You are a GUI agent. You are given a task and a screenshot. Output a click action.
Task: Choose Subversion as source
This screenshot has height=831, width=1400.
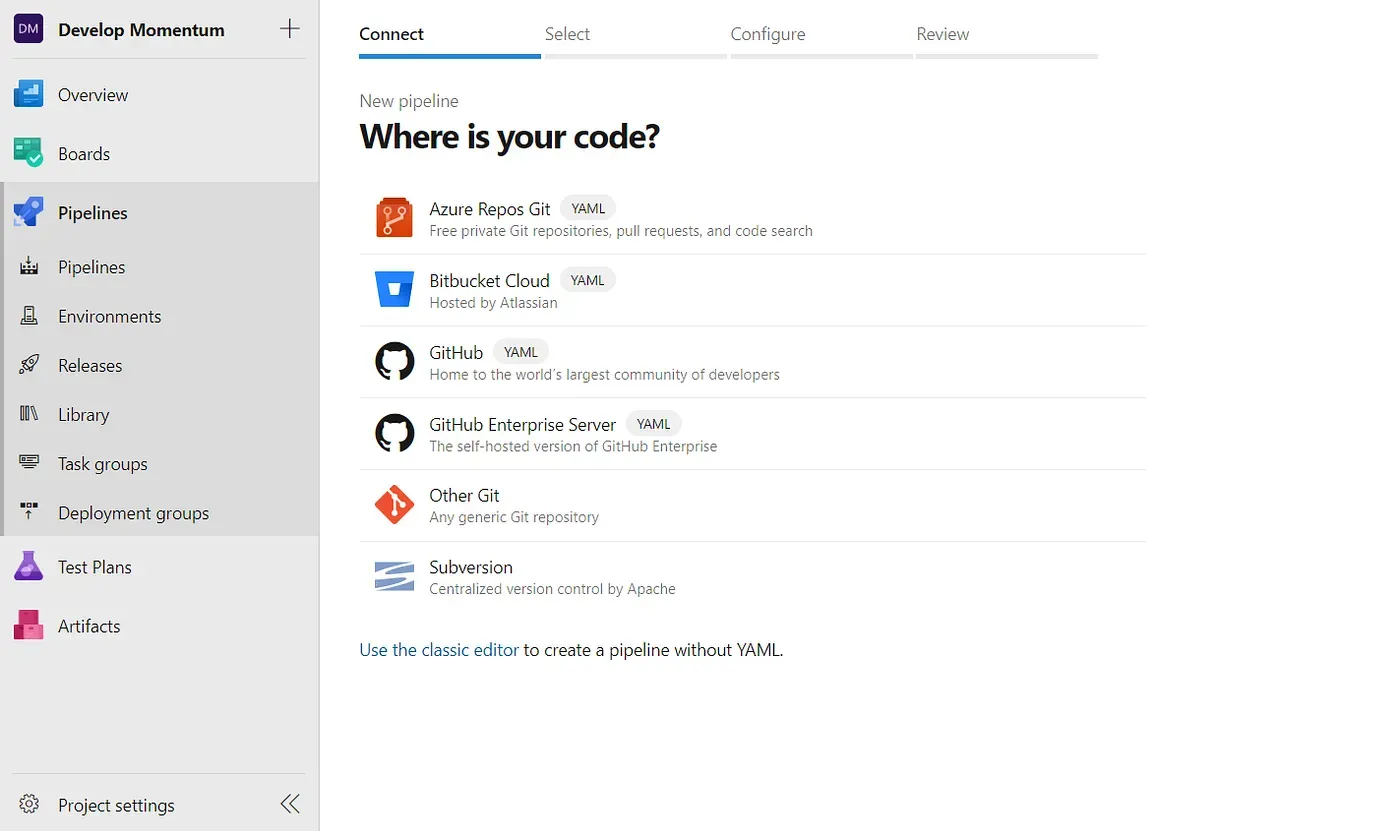tap(752, 577)
